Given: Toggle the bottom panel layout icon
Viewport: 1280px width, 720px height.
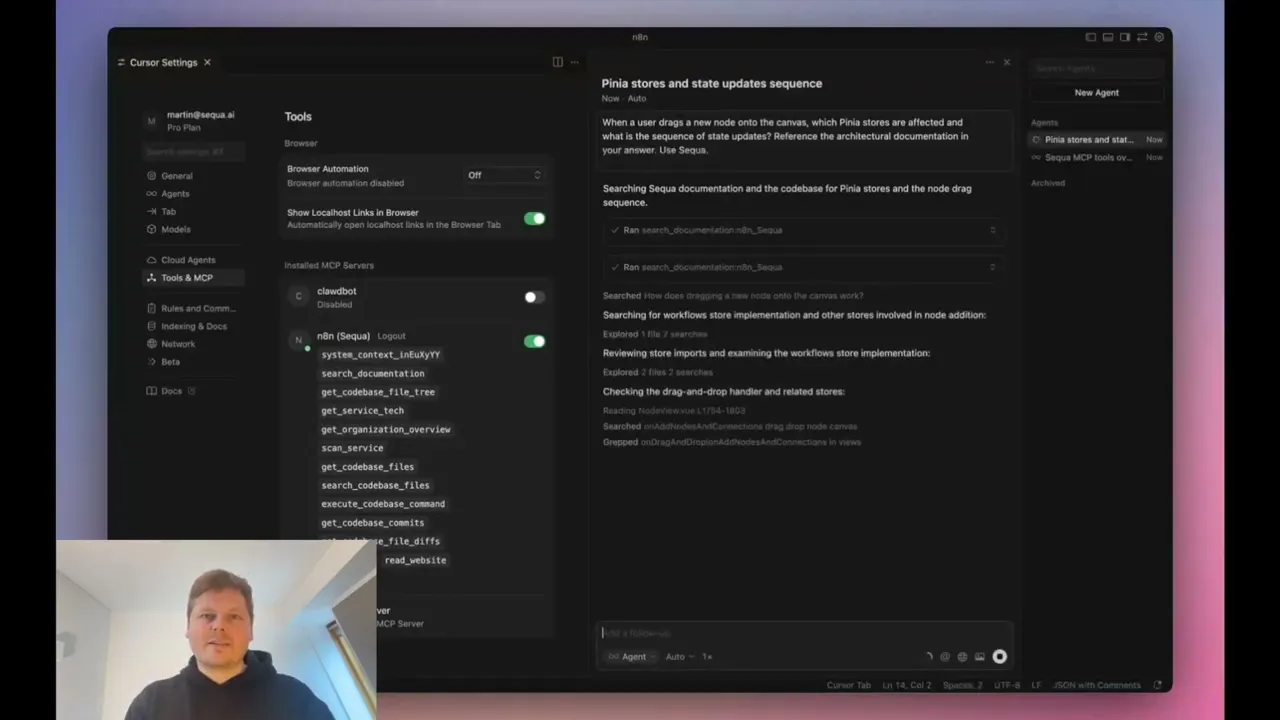Looking at the screenshot, I should [1108, 37].
